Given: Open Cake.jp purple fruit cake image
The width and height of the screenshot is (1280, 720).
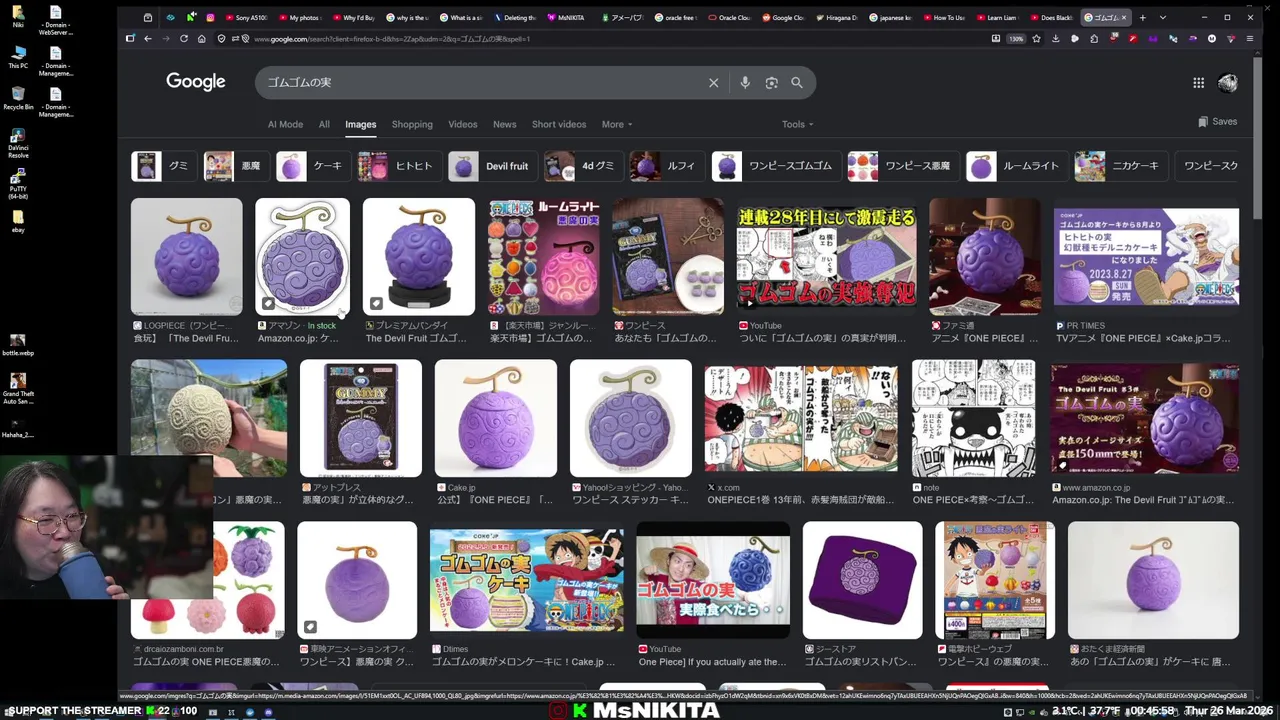Looking at the screenshot, I should 496,418.
